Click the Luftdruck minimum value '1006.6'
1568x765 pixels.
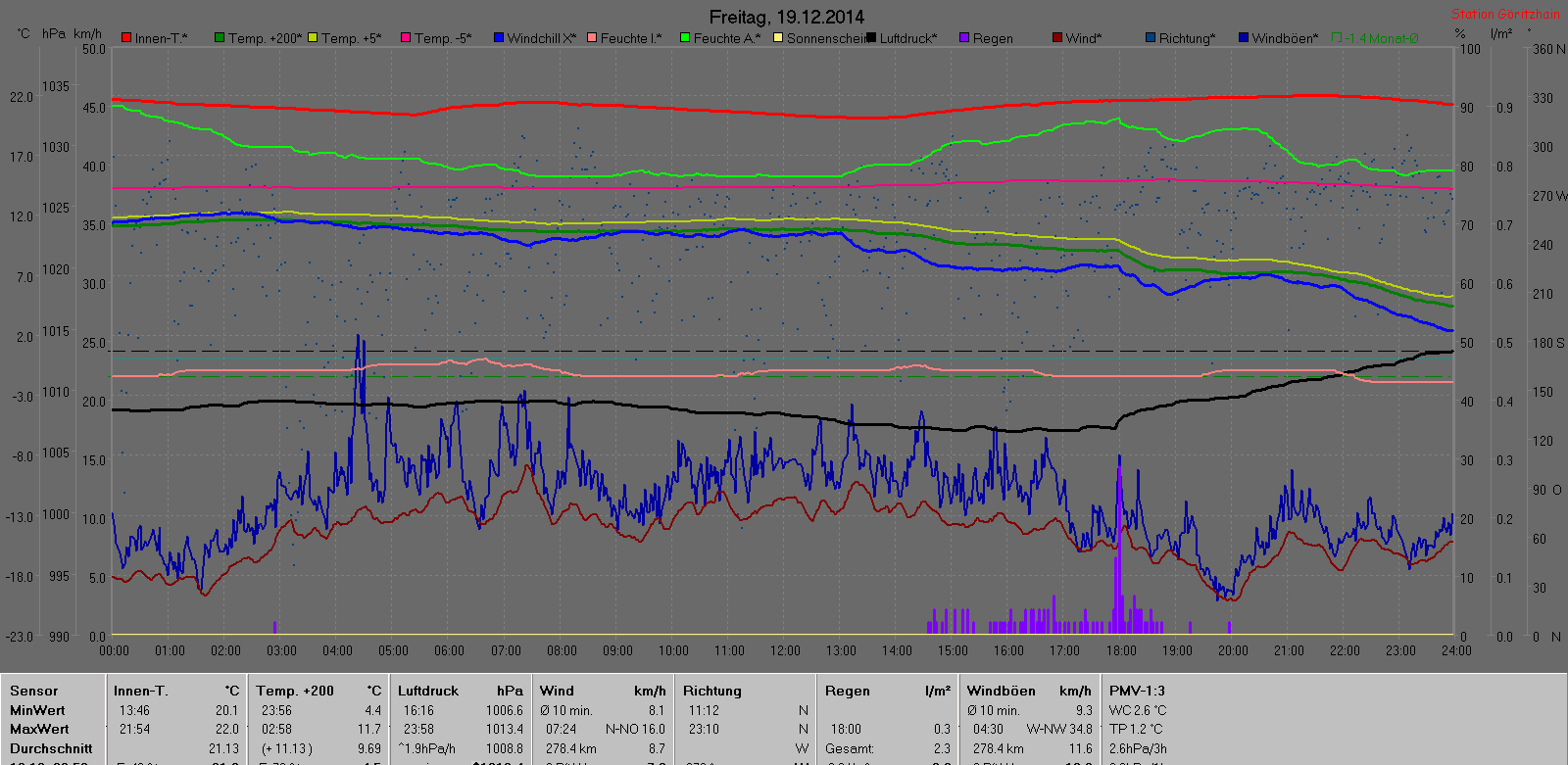505,710
